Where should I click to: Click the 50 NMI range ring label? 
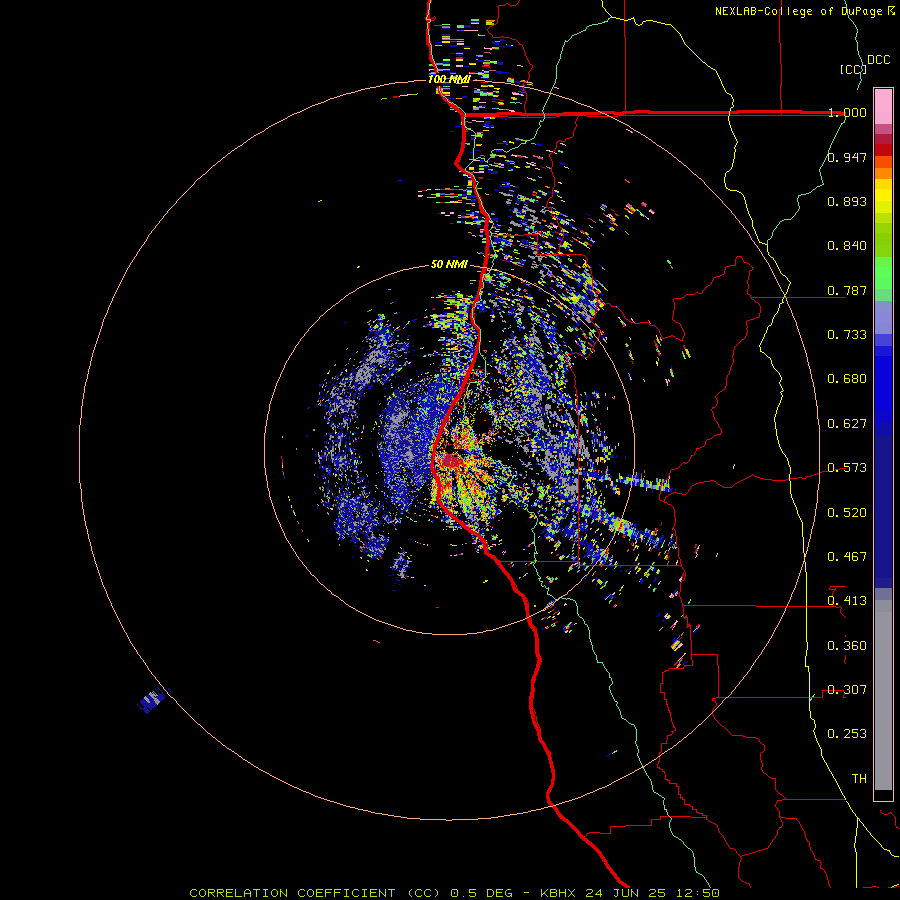coord(449,265)
